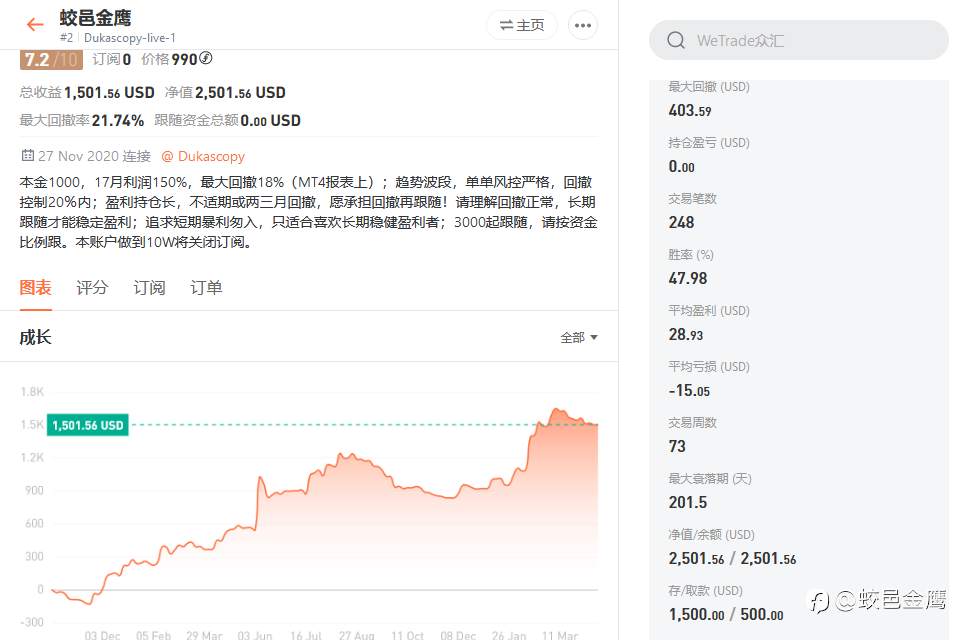
Task: Click the 1,501.56 USD chart value label
Action: [x=88, y=425]
